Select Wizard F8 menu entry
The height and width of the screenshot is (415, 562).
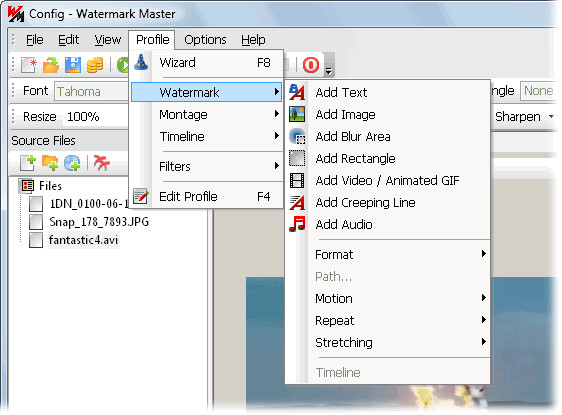tap(206, 62)
